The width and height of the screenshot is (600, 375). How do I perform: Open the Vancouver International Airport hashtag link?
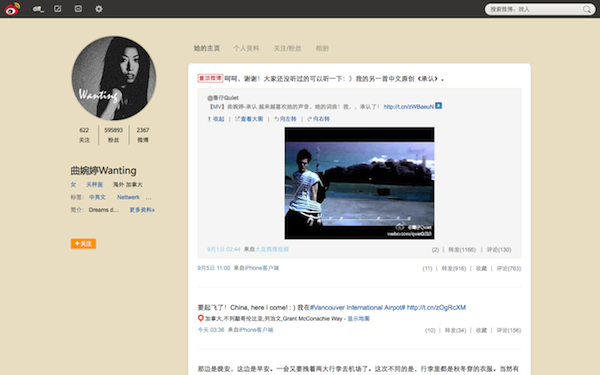tap(357, 307)
